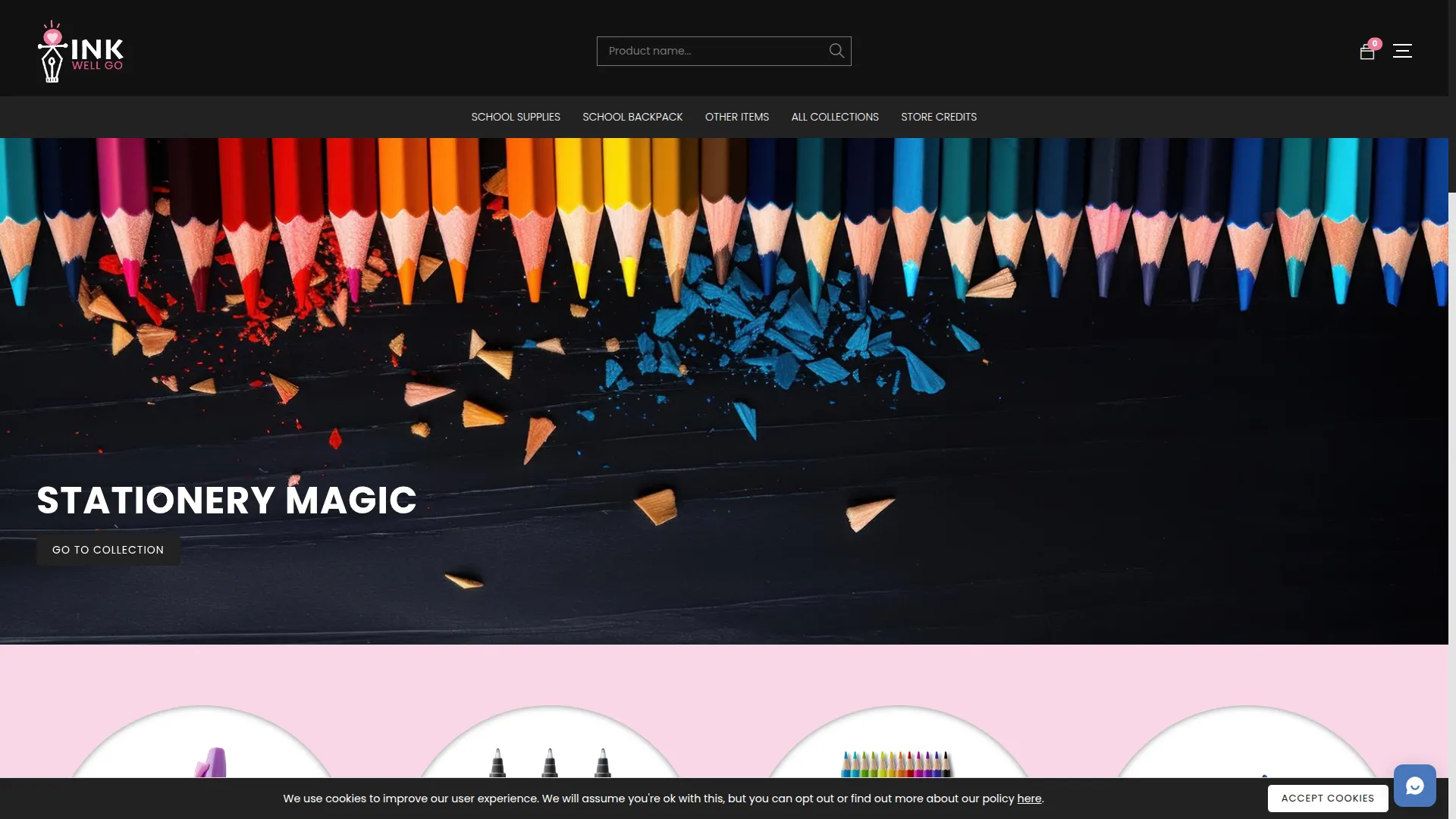Viewport: 1456px width, 819px height.
Task: Click the search magnifier icon
Action: click(x=836, y=51)
